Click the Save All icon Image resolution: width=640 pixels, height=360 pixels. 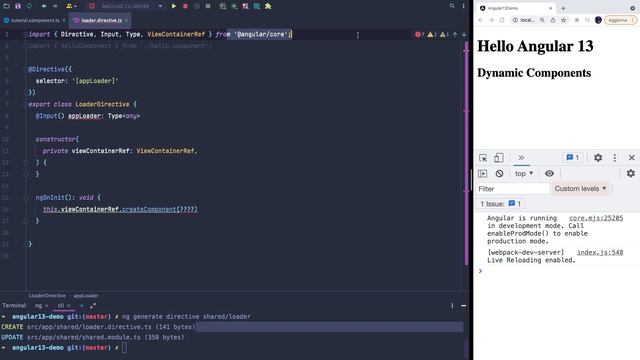click(18, 6)
